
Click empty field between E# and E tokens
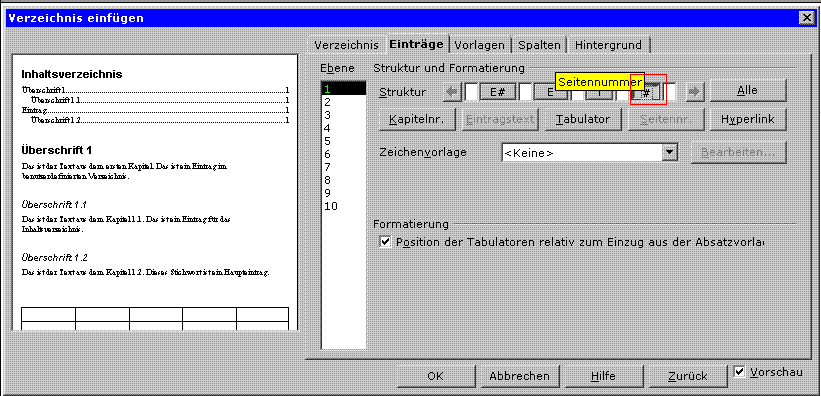tap(525, 92)
